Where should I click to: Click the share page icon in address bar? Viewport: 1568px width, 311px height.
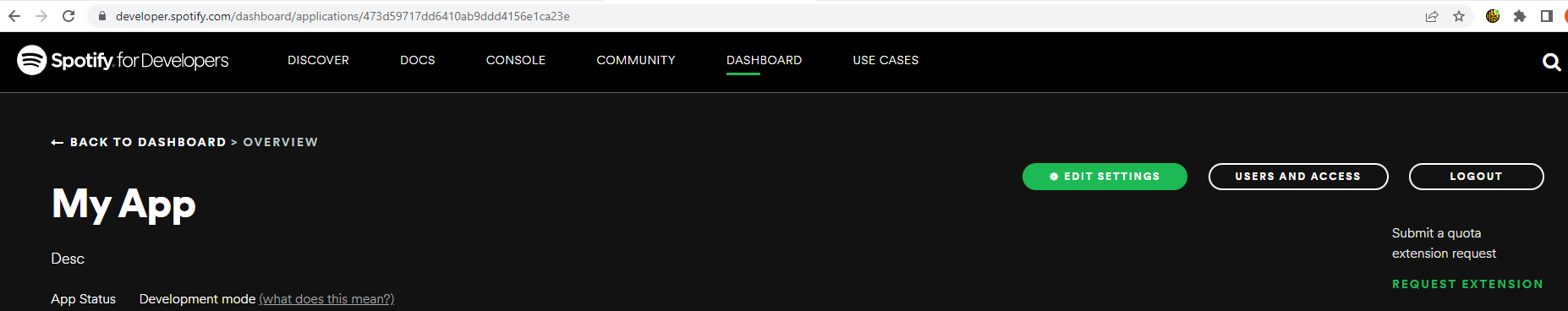(x=1432, y=16)
